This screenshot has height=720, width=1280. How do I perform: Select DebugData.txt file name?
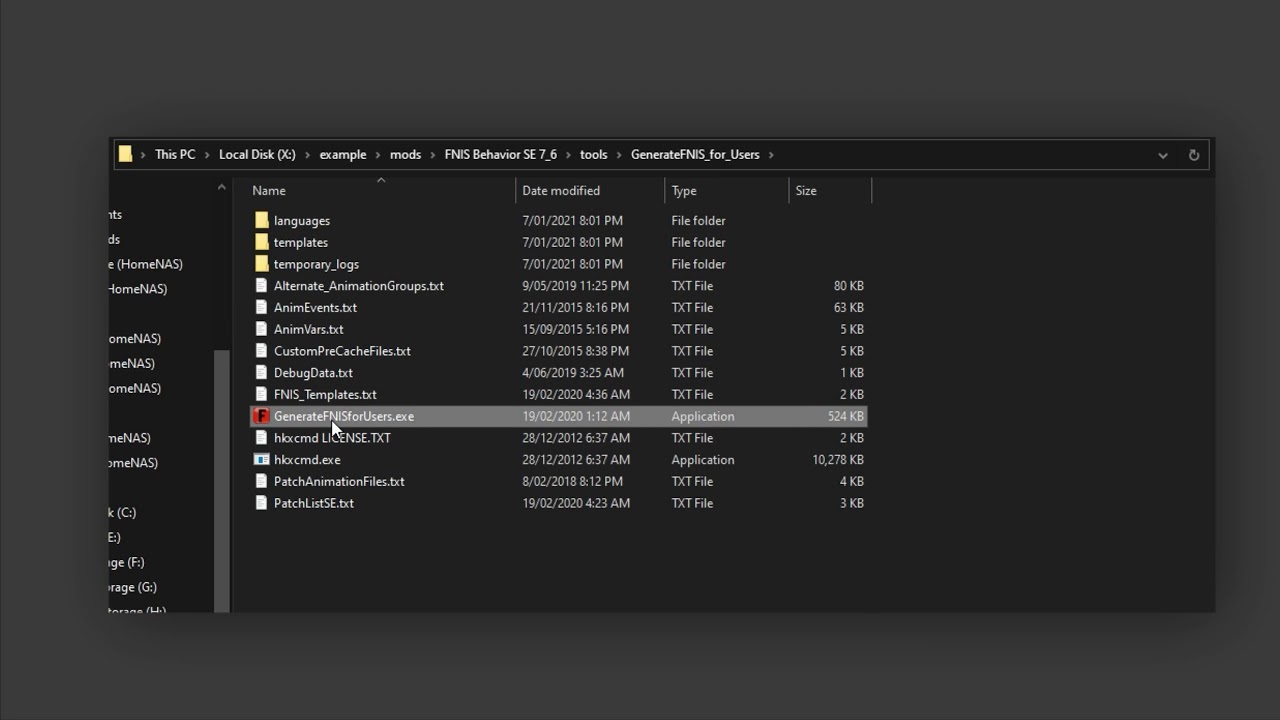313,373
